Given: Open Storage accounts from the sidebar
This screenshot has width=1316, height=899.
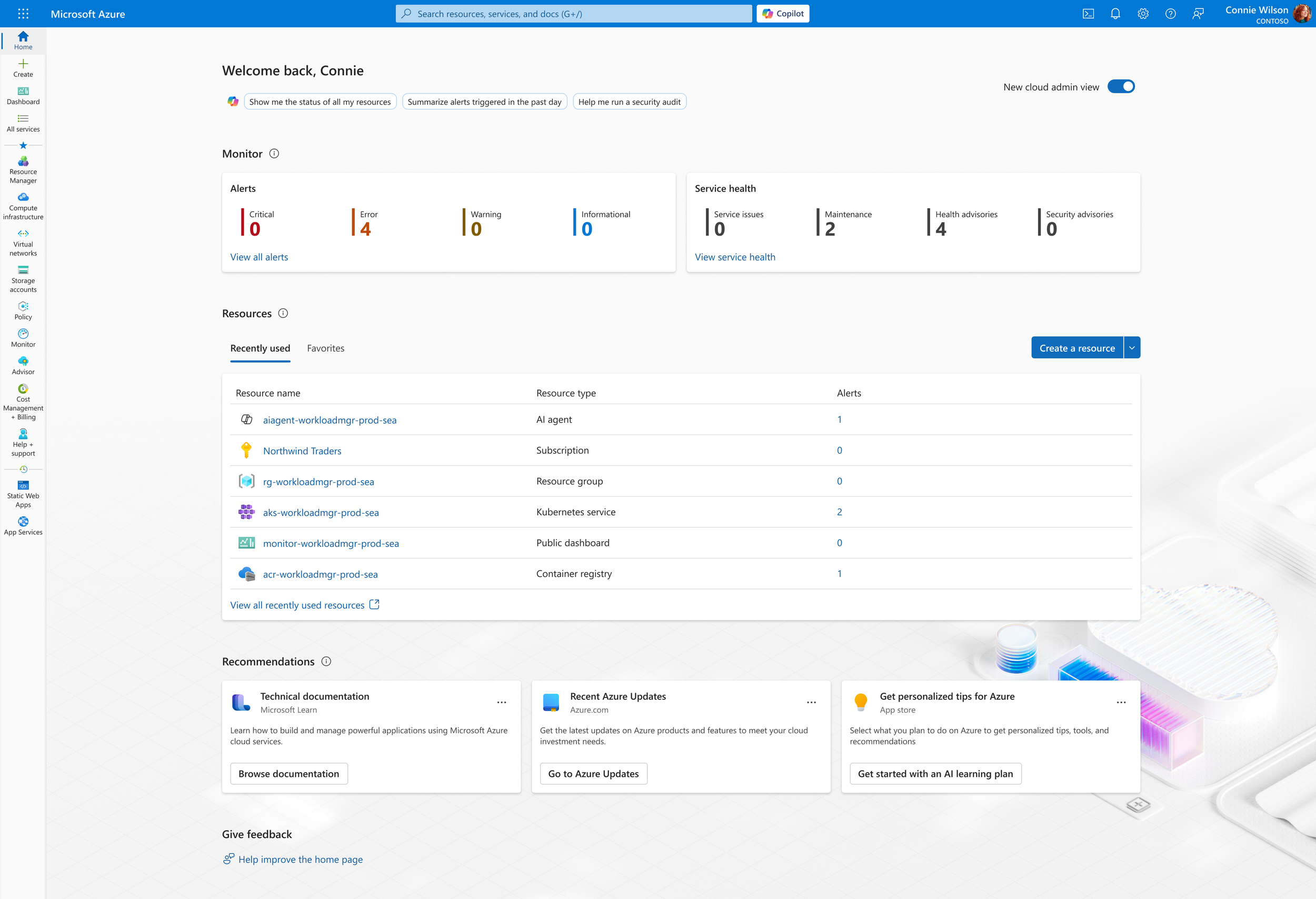Looking at the screenshot, I should pos(23,279).
